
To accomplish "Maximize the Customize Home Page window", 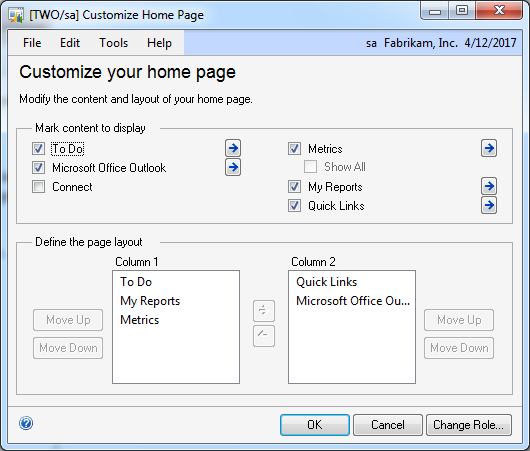I will [462, 11].
